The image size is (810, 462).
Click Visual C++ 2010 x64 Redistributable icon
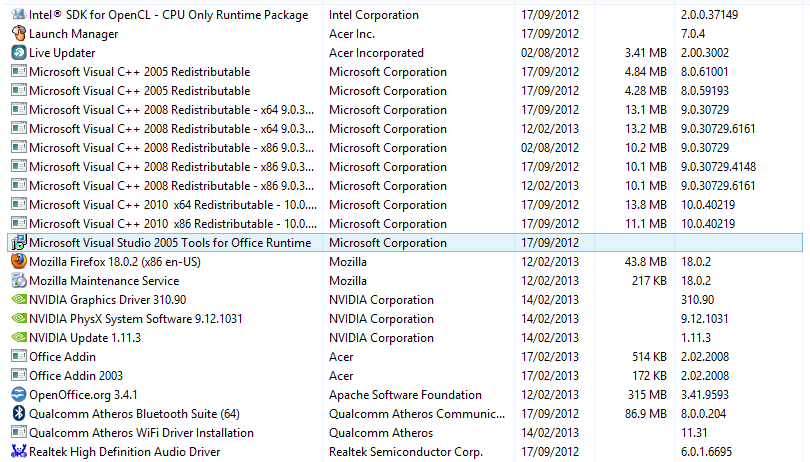click(19, 204)
